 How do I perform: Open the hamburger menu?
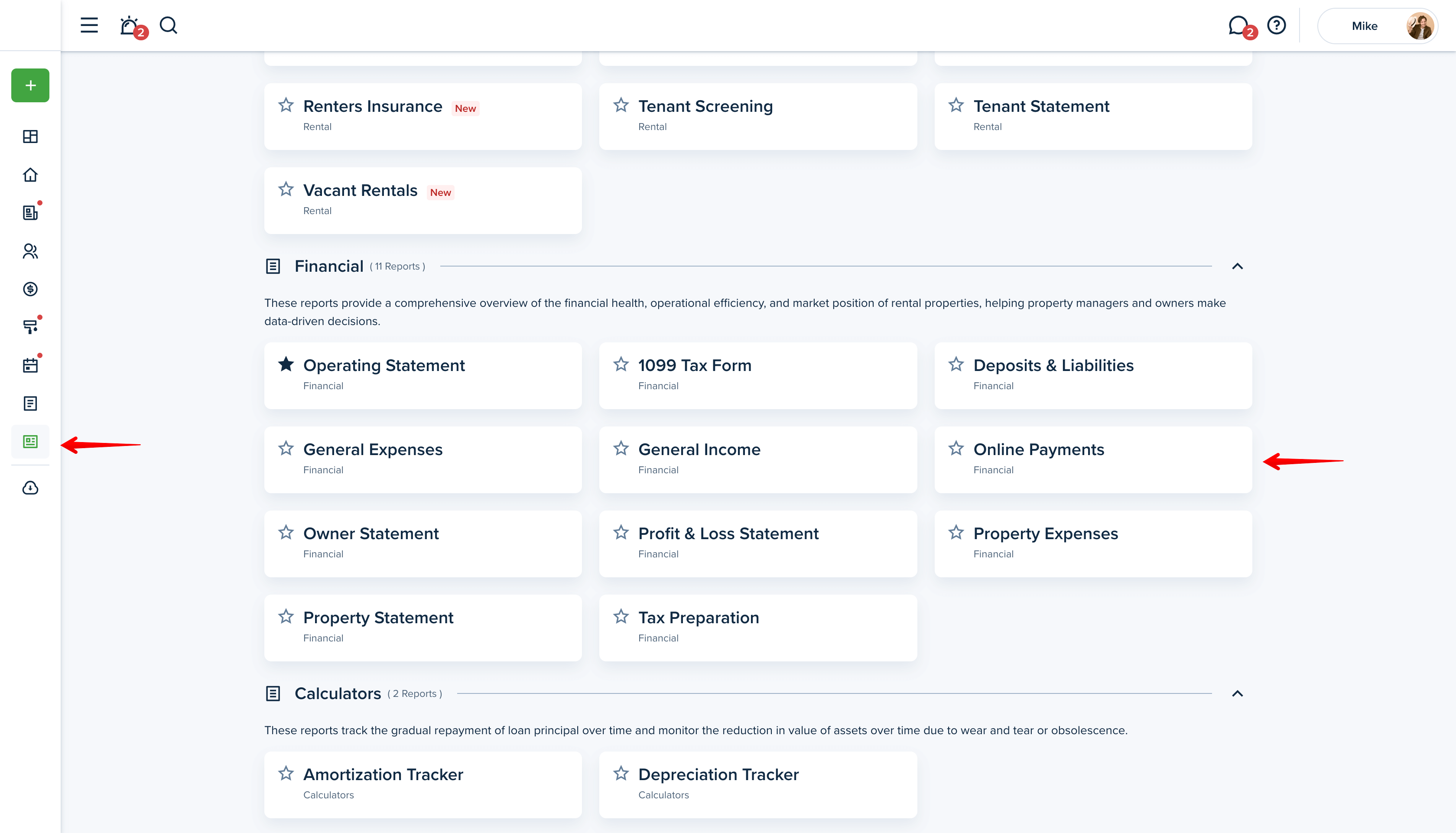(x=89, y=25)
